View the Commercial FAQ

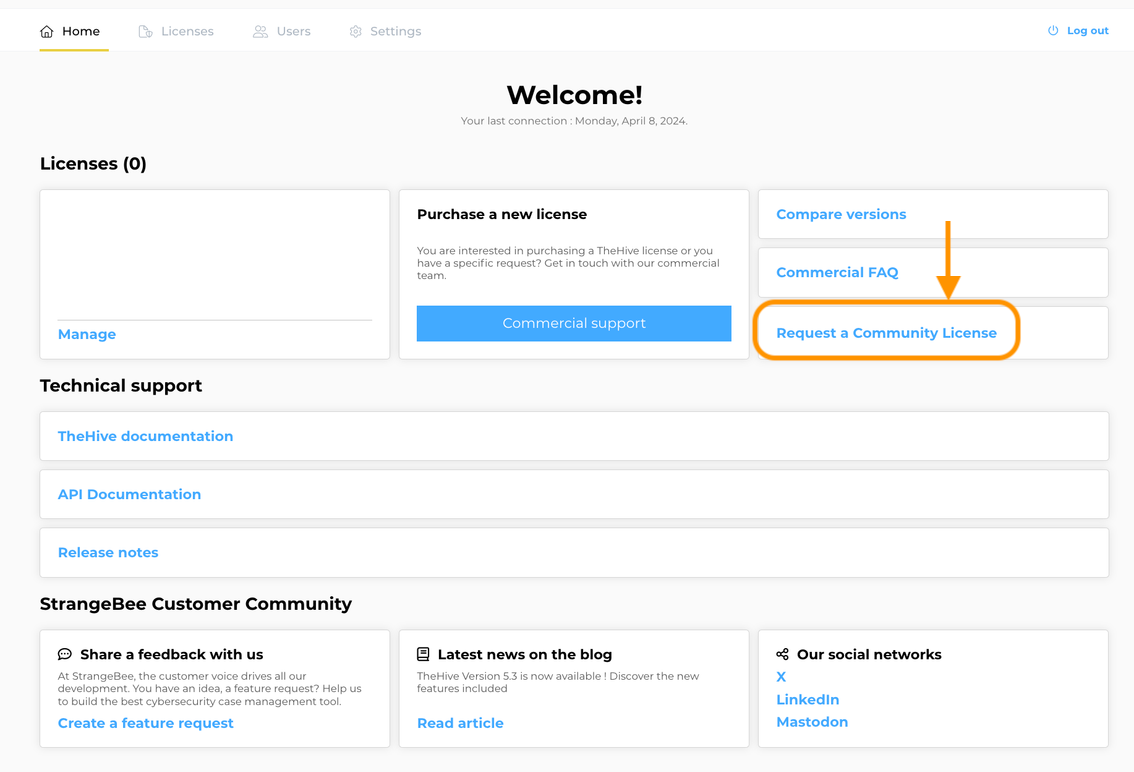pyautogui.click(x=836, y=272)
